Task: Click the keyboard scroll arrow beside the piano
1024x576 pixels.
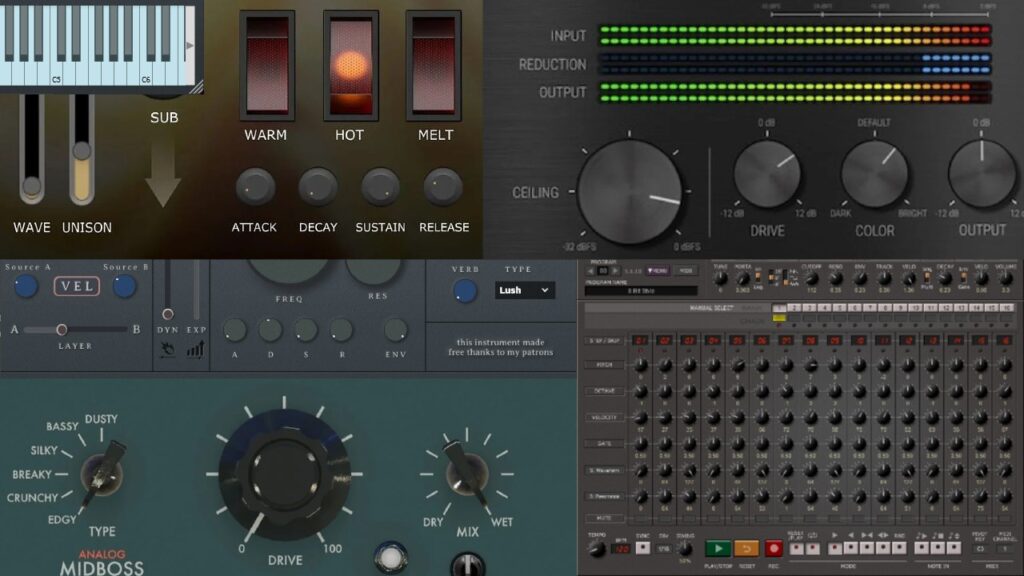Action: (x=189, y=47)
